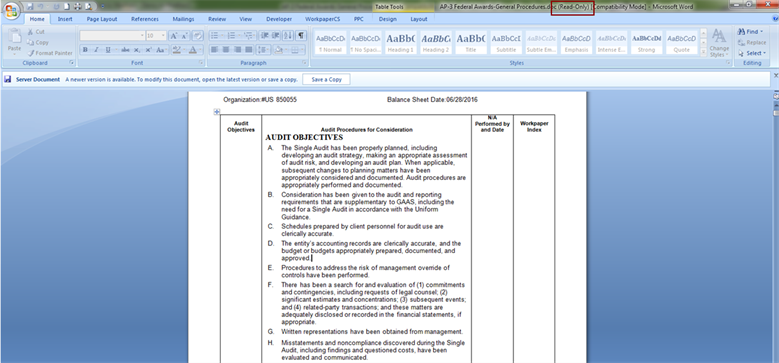
Task: Click the table move handle
Action: (x=217, y=112)
